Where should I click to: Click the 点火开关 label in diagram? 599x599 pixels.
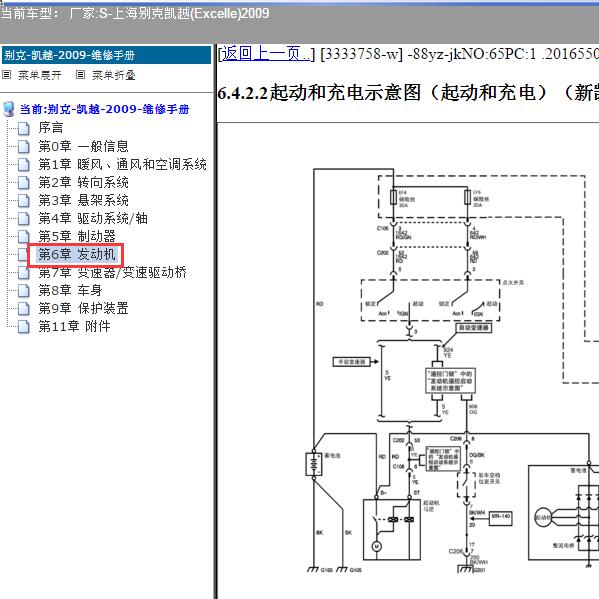pyautogui.click(x=513, y=283)
